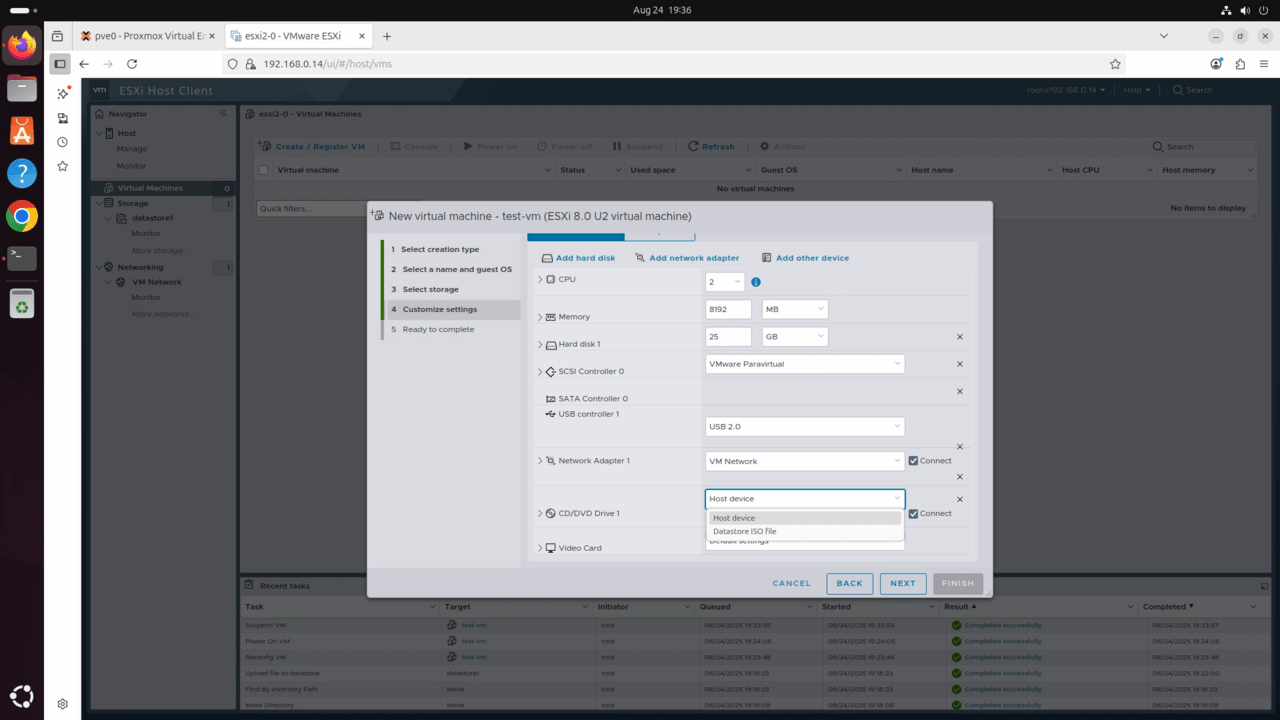Open synced tabs in Firefox sidebar
Image resolution: width=1280 pixels, height=720 pixels.
(62, 118)
